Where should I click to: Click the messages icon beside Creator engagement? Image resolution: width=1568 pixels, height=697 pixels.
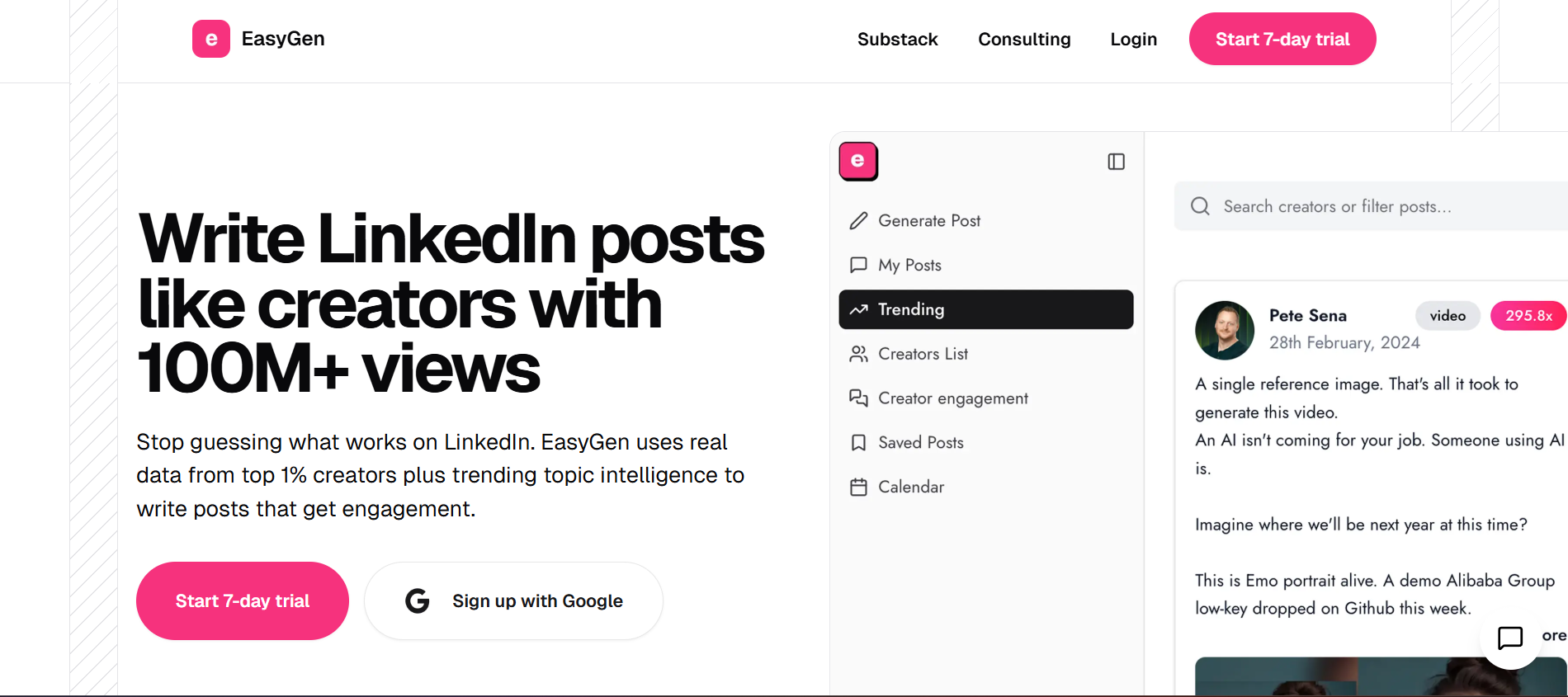click(x=858, y=398)
